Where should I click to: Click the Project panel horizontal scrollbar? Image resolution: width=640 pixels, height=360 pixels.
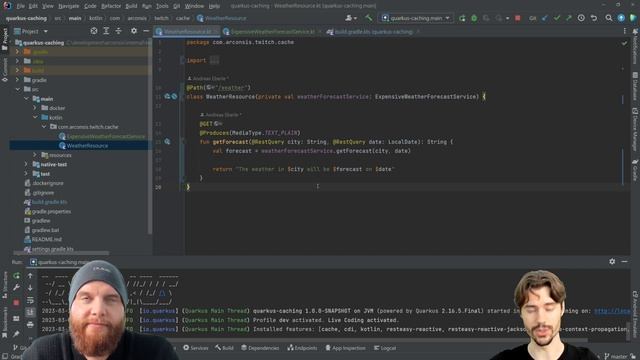(x=61, y=253)
